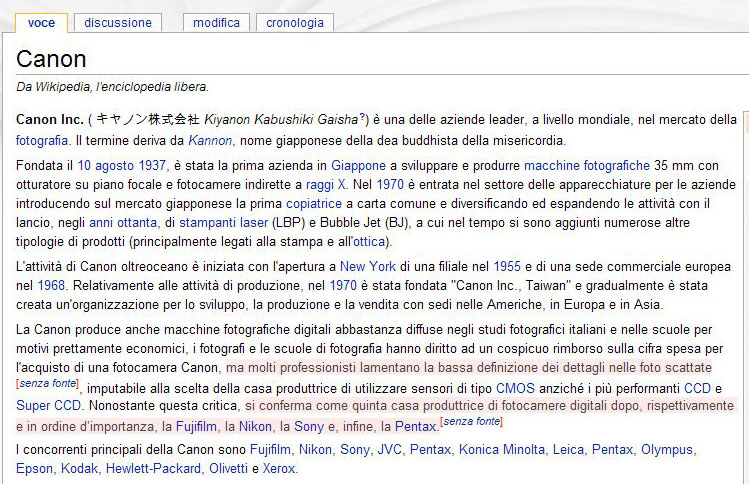Go to the Olympus article
The height and width of the screenshot is (484, 749).
[x=667, y=450]
